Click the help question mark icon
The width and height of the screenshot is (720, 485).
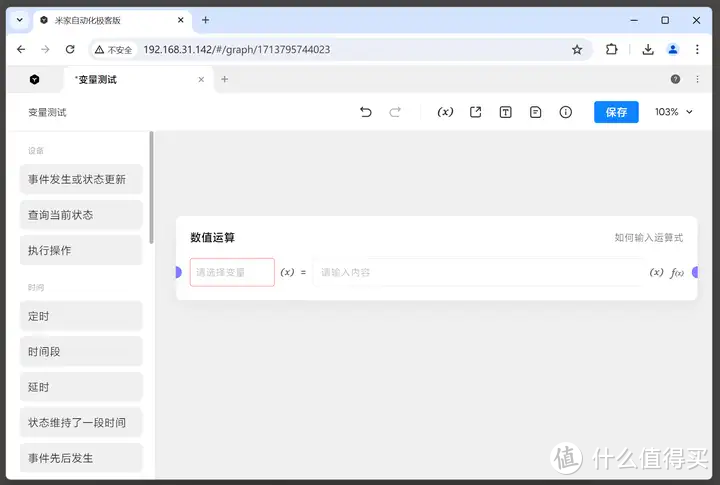[675, 79]
